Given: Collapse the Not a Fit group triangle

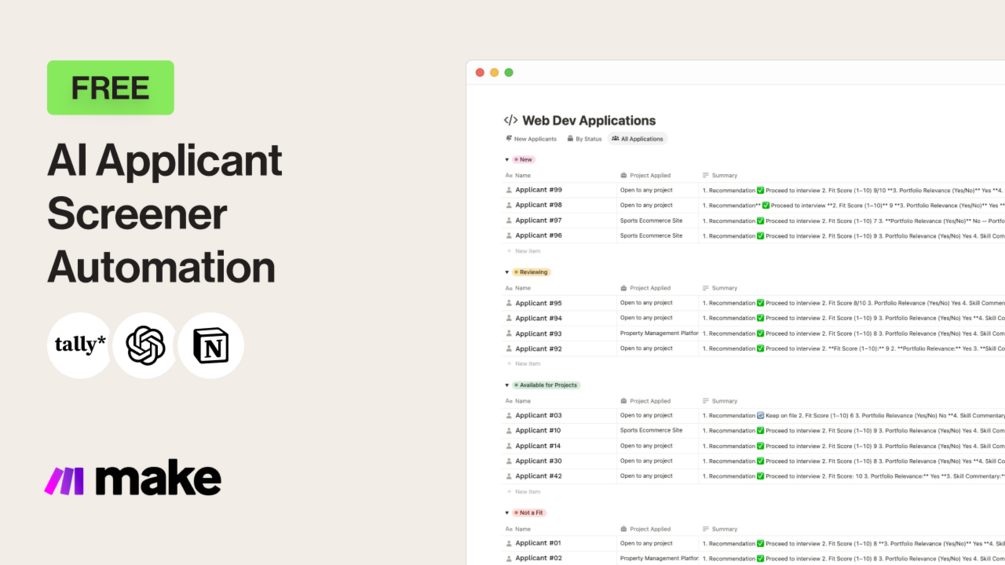Looking at the screenshot, I should (507, 512).
